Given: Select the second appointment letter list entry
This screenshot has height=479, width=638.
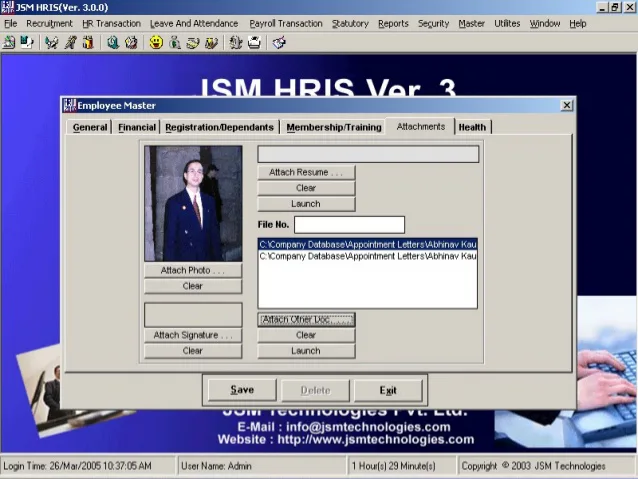Looking at the screenshot, I should [x=367, y=256].
